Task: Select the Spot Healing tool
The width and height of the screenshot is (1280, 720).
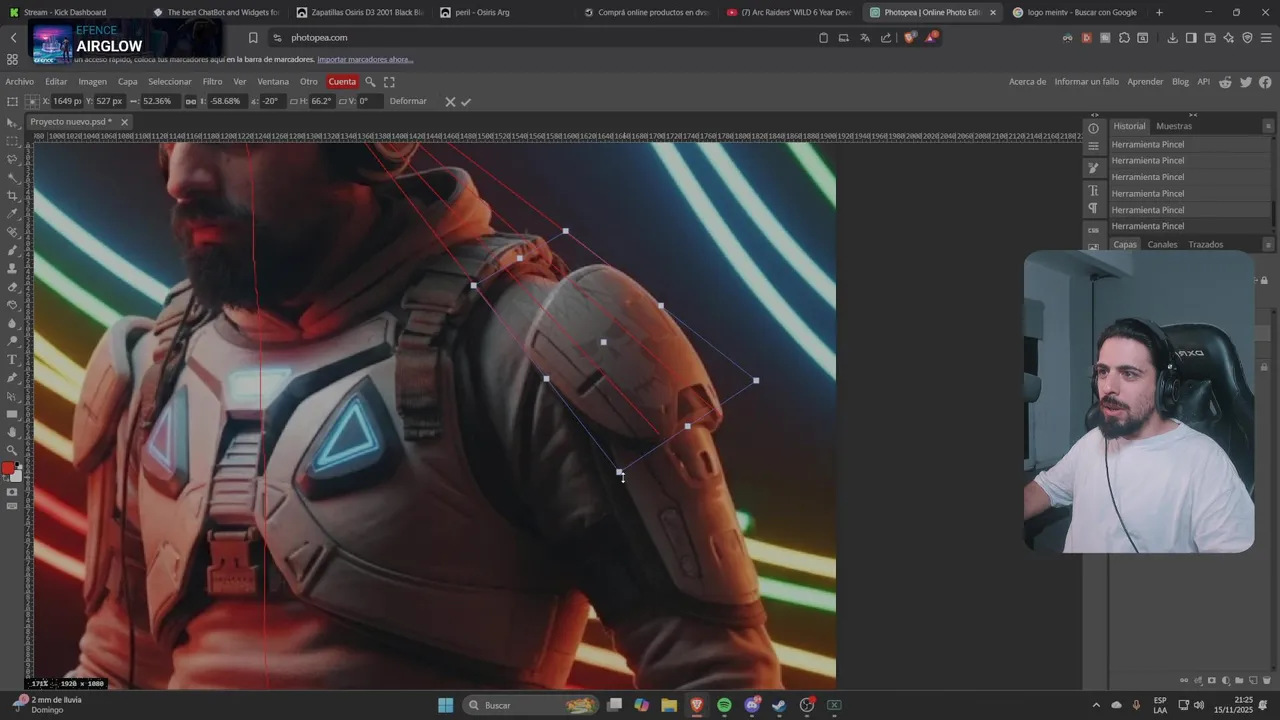Action: point(12,232)
